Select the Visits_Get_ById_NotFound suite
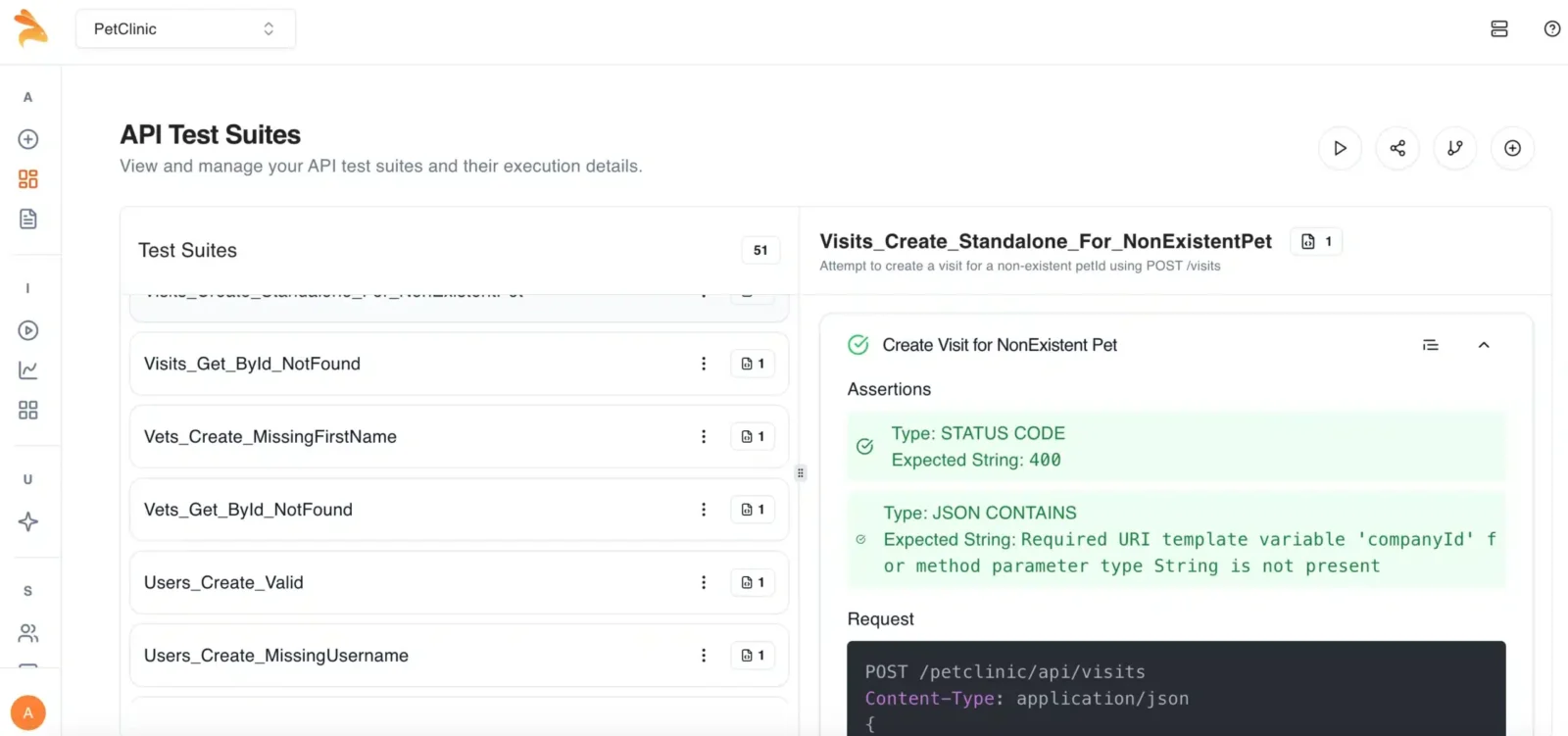The height and width of the screenshot is (736, 1568). (x=459, y=364)
